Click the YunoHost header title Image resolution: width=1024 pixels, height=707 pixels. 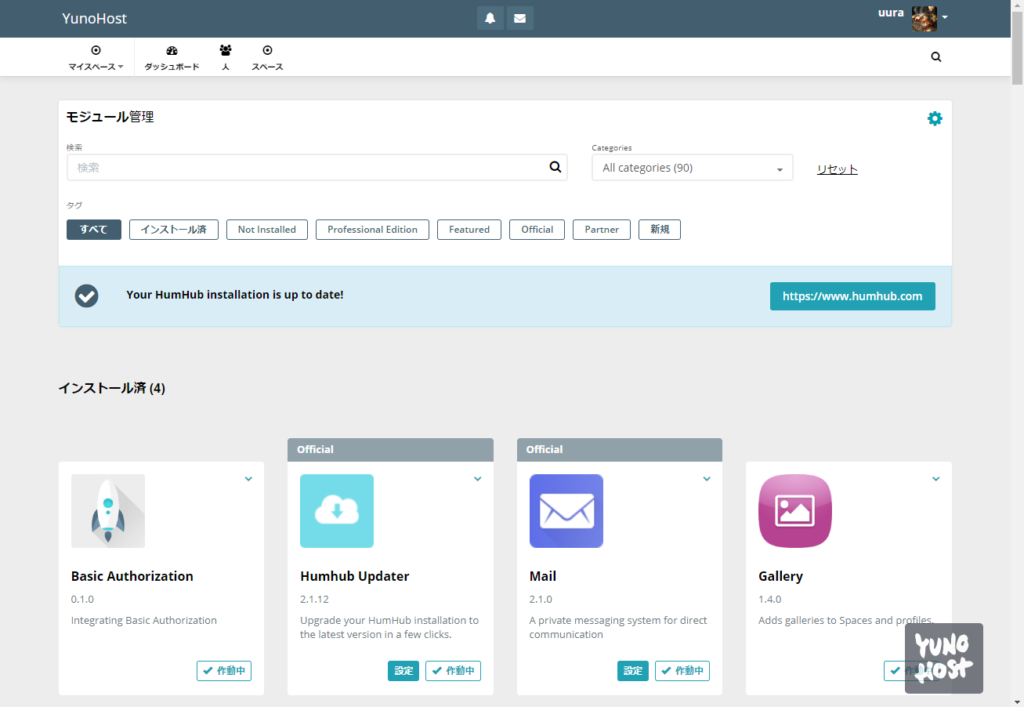[x=94, y=18]
